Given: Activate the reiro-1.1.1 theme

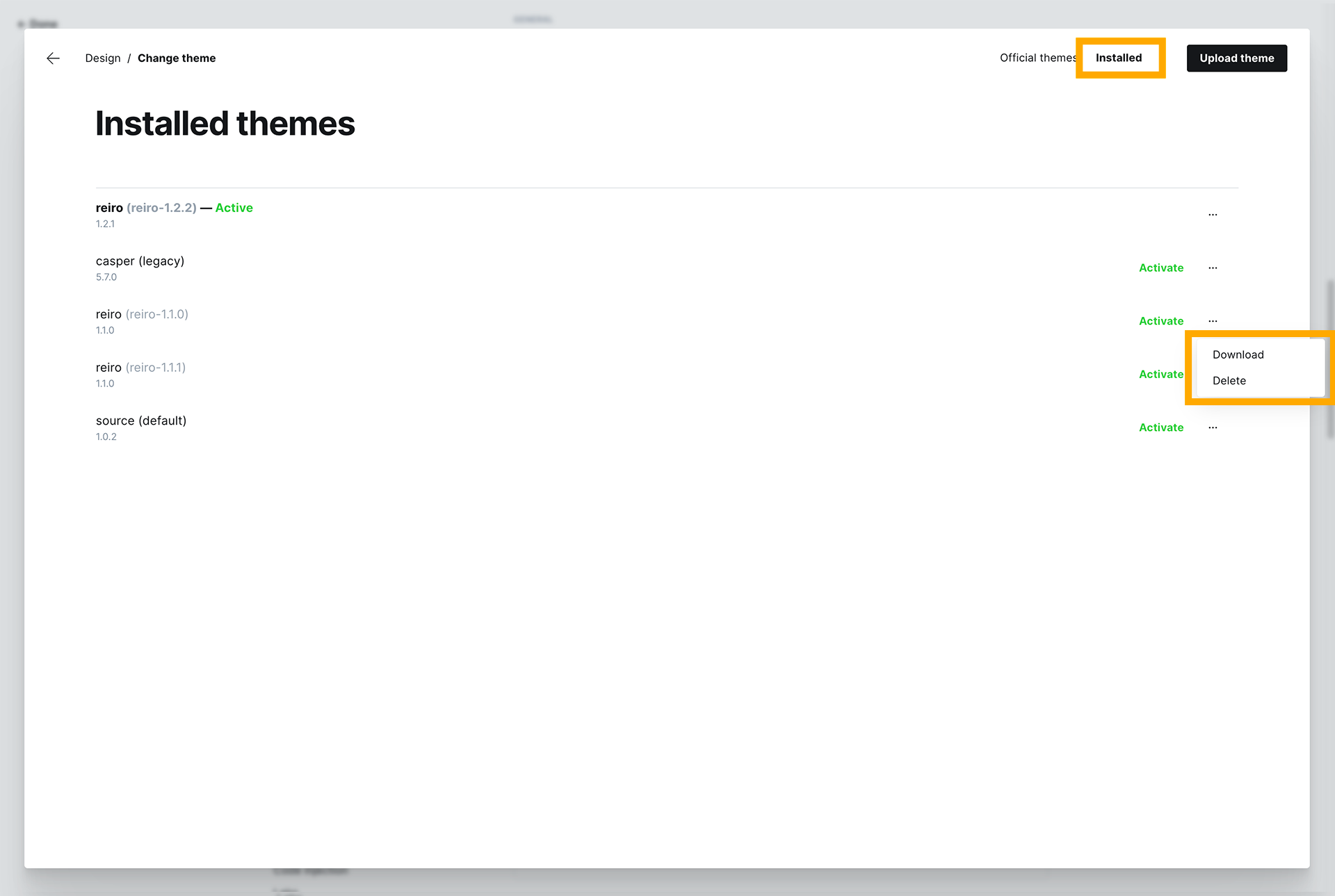Looking at the screenshot, I should point(1160,375).
